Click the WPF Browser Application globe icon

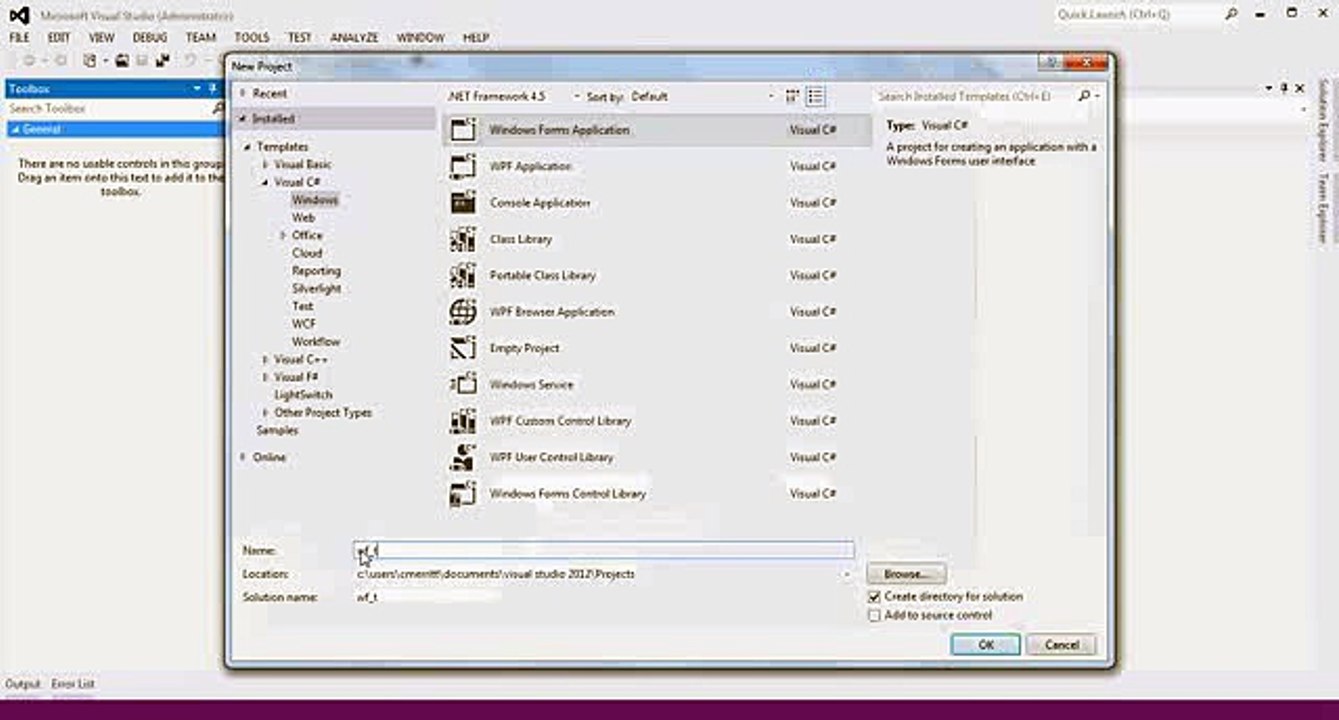point(463,312)
